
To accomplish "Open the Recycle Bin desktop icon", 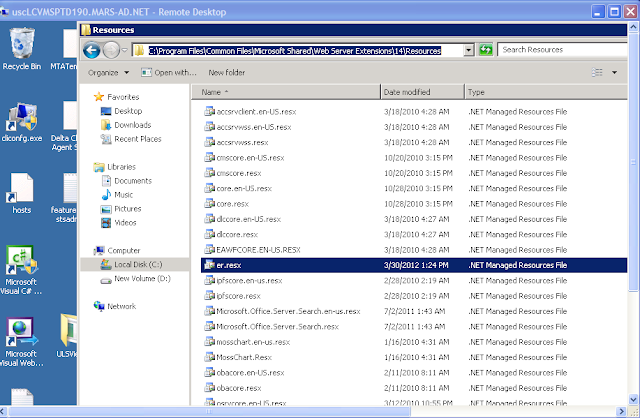I will 22,49.
